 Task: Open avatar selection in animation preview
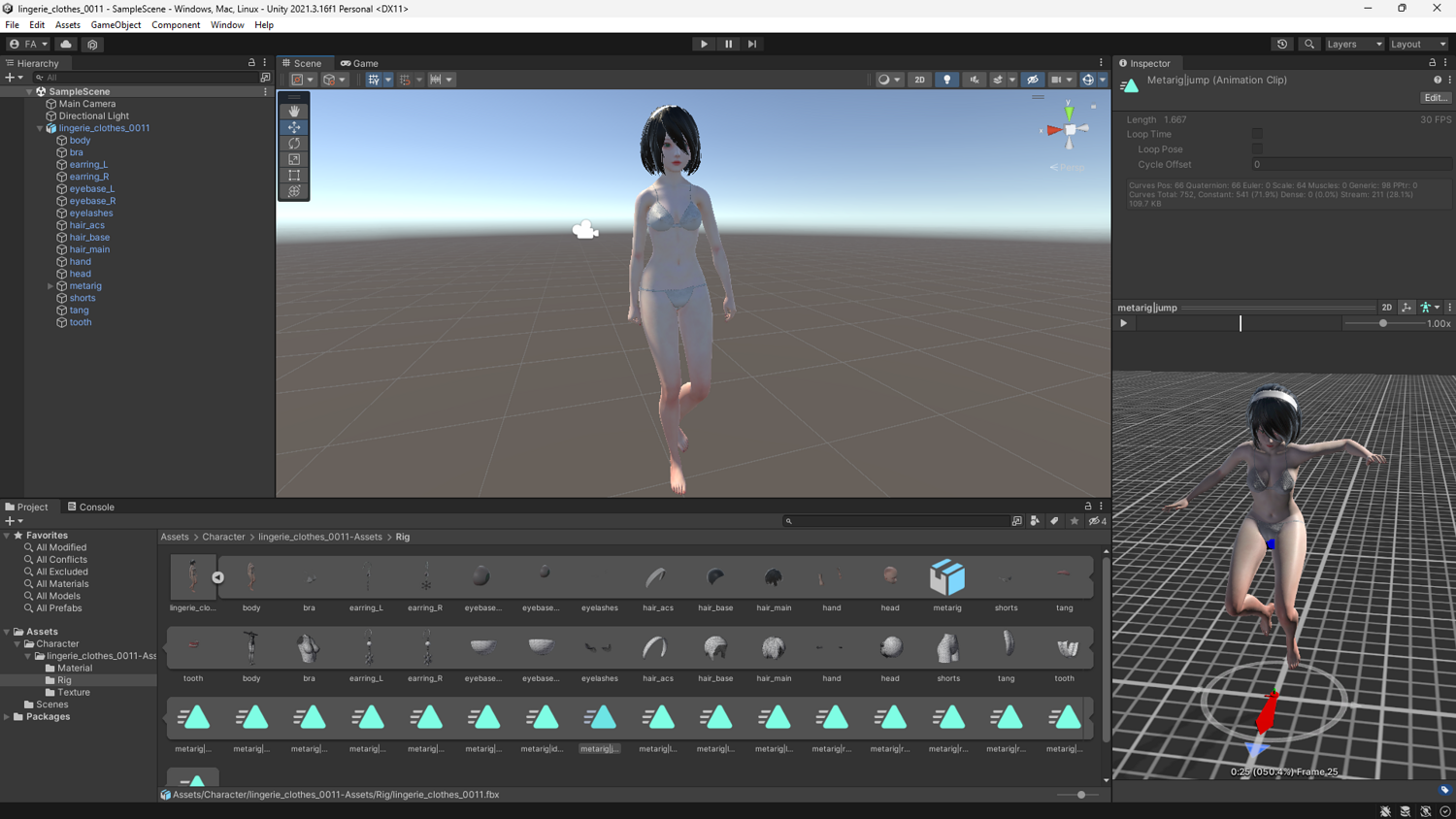pyautogui.click(x=1429, y=308)
